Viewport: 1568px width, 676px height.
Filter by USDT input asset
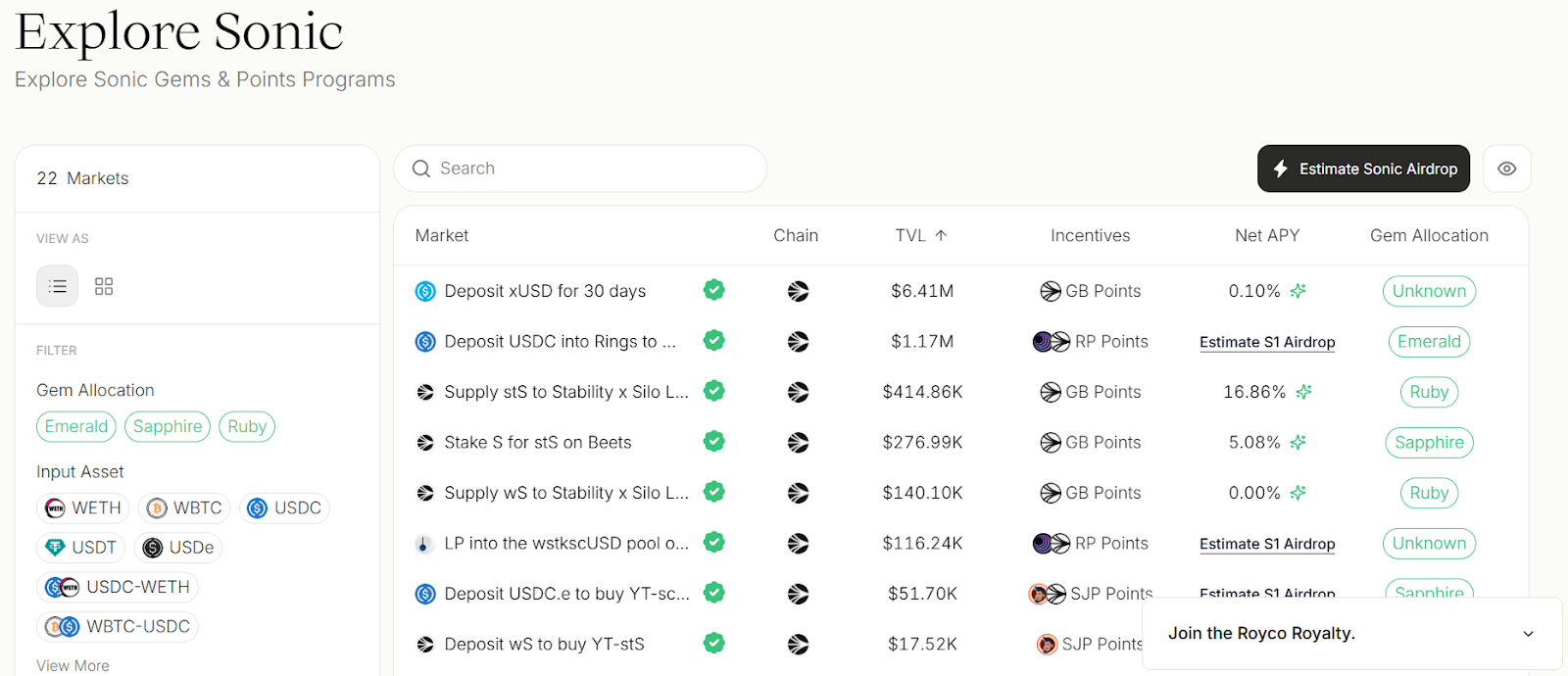click(x=81, y=547)
